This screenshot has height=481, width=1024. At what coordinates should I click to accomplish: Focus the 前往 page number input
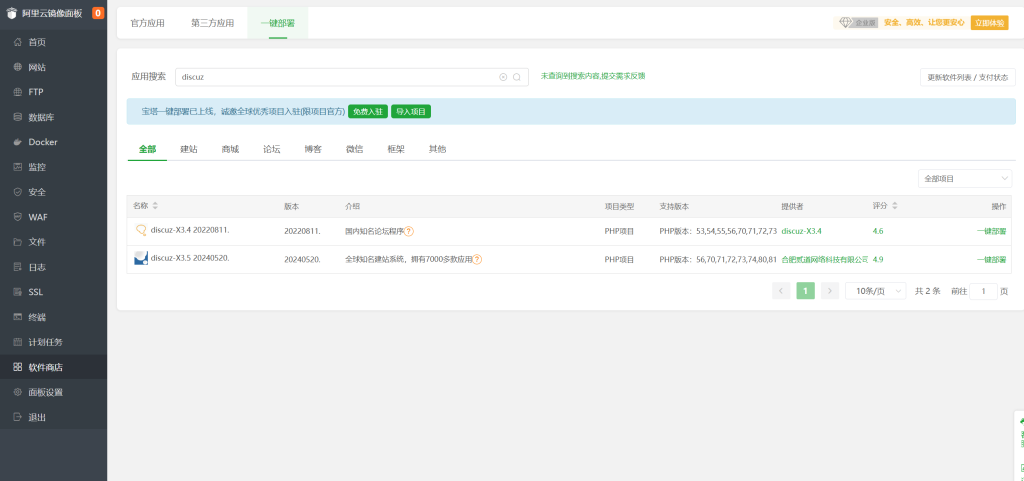click(984, 291)
